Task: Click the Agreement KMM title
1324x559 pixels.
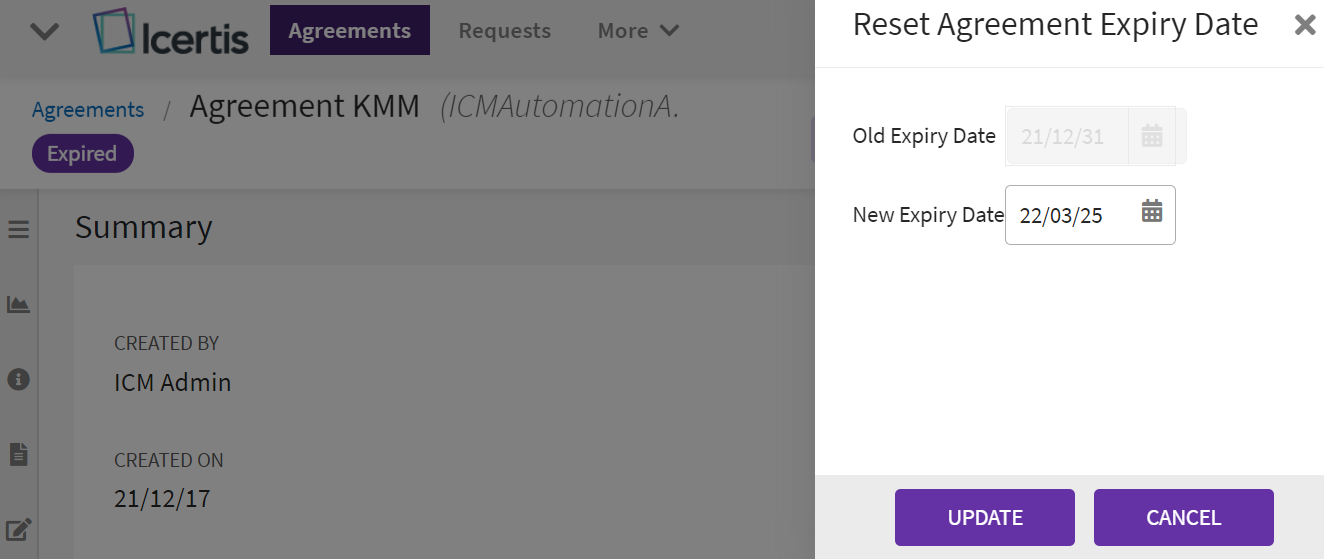Action: (x=304, y=106)
